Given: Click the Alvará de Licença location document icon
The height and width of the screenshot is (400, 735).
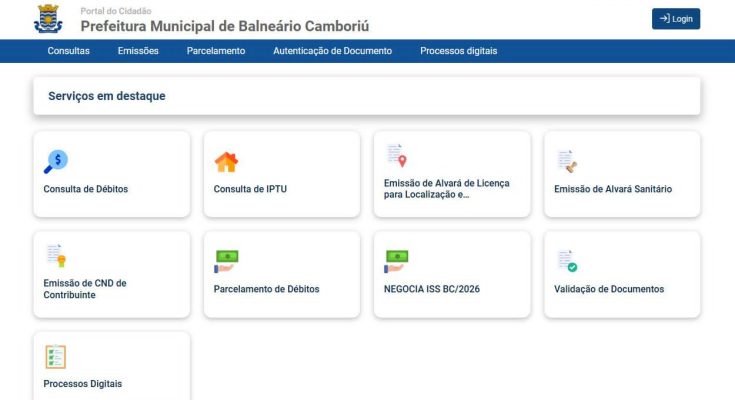Looking at the screenshot, I should (x=396, y=157).
